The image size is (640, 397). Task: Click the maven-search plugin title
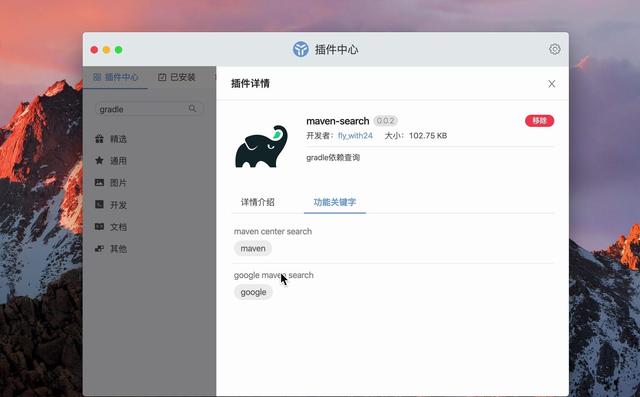click(x=338, y=121)
